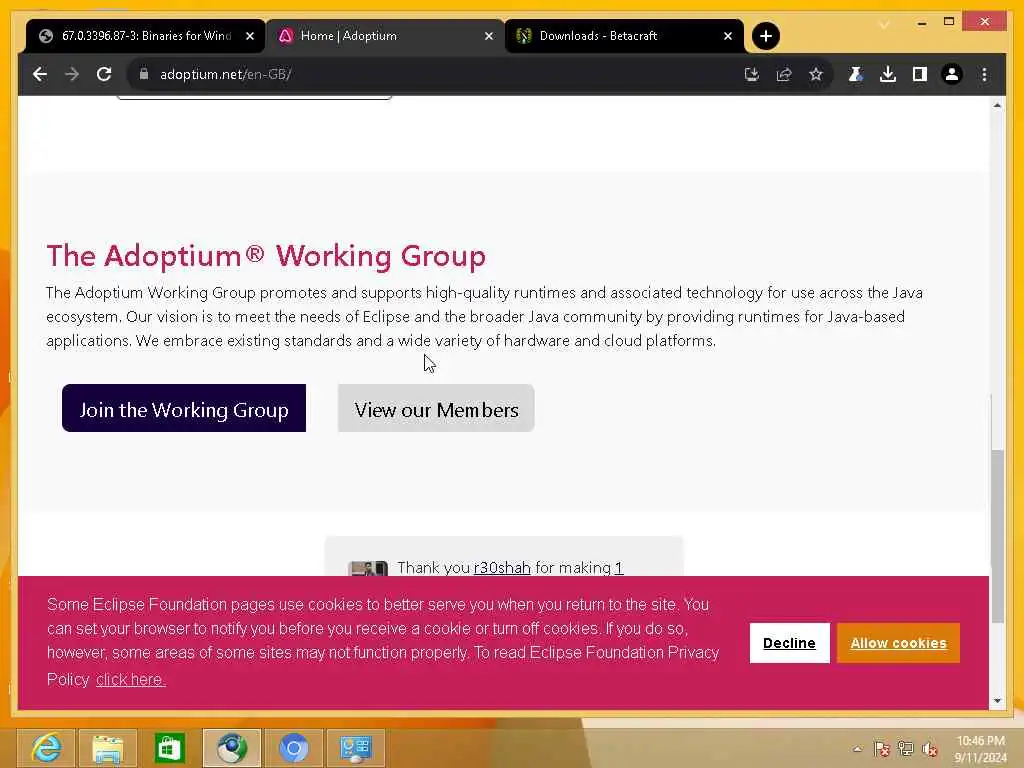Switch to the Downloads - Betacraft tab
The width and height of the screenshot is (1024, 768).
coord(624,36)
